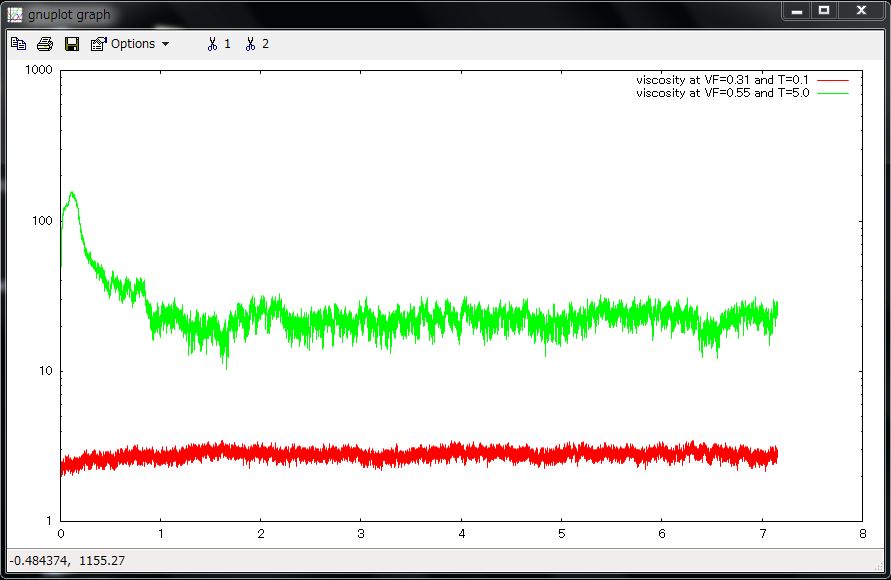Image resolution: width=891 pixels, height=580 pixels.
Task: Maximize the gnuplot graph window
Action: point(824,11)
